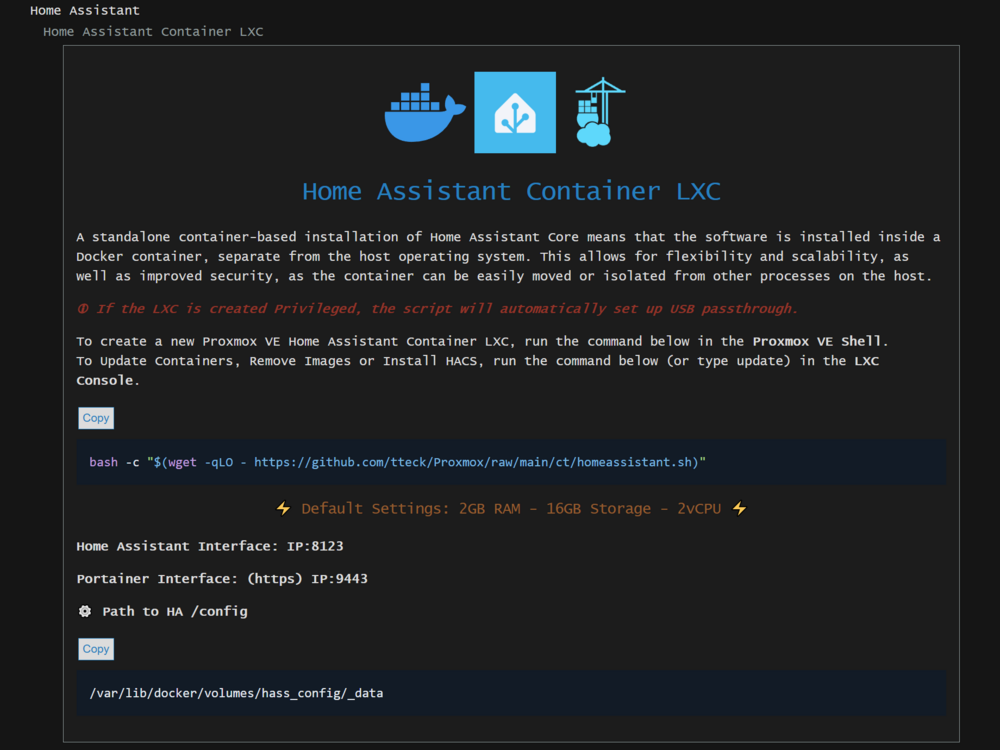
Task: Click the Portainer crane logo
Action: click(599, 113)
